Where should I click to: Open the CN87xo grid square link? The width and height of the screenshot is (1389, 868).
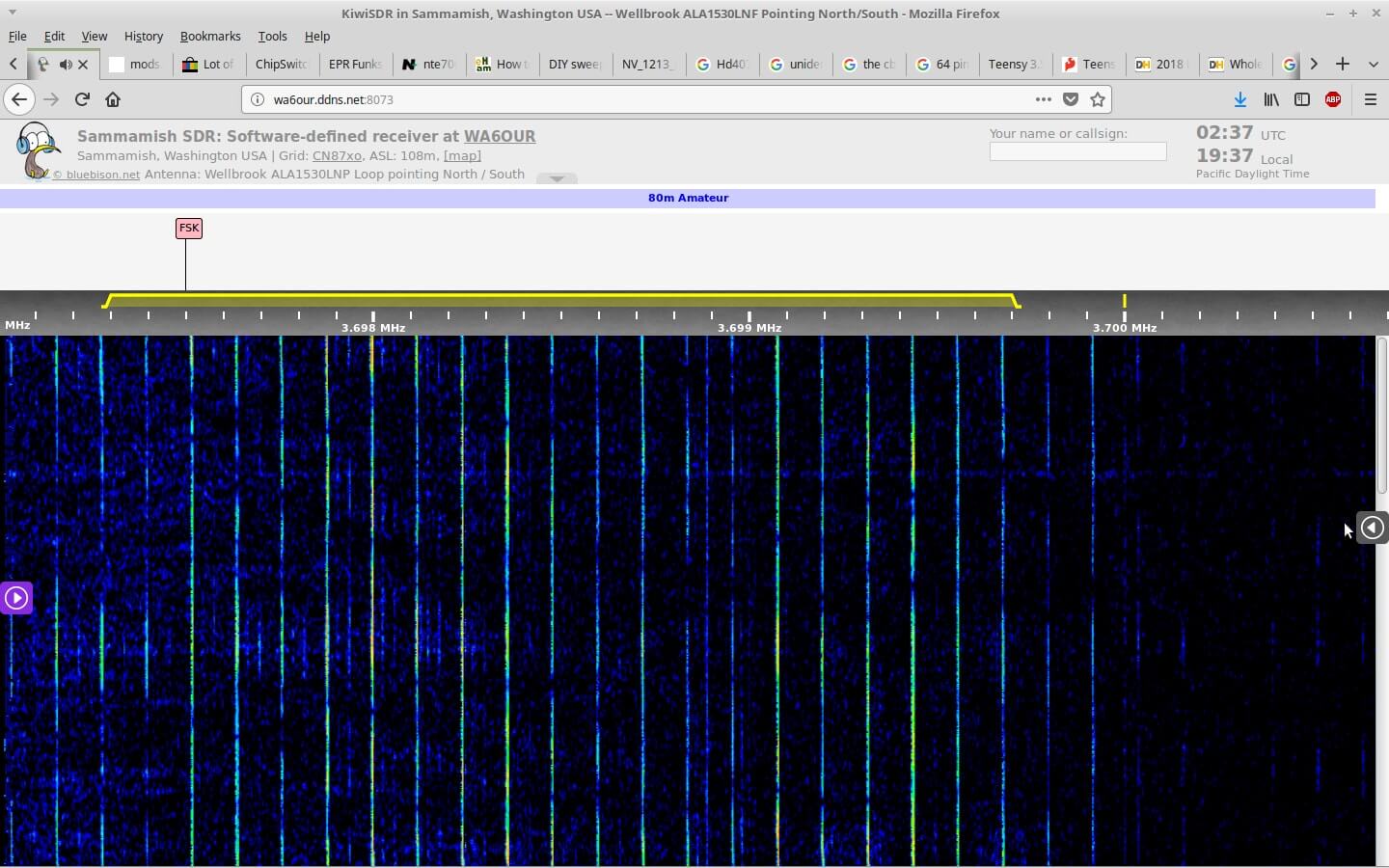point(337,155)
